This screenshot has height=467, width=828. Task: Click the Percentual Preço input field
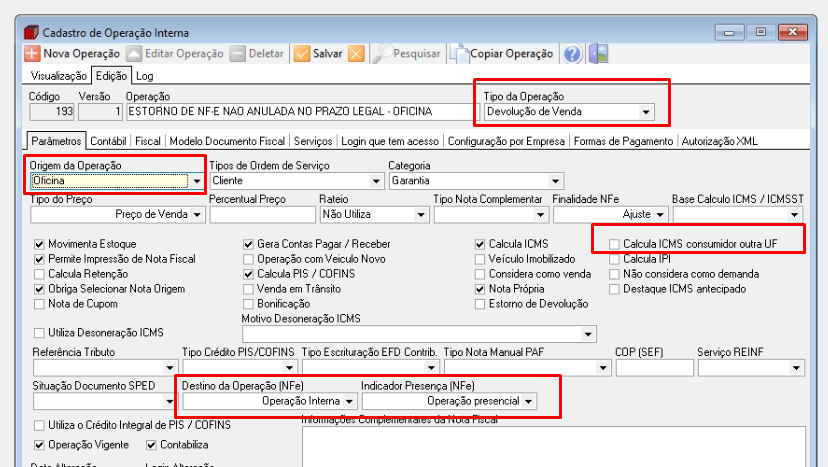(x=262, y=214)
